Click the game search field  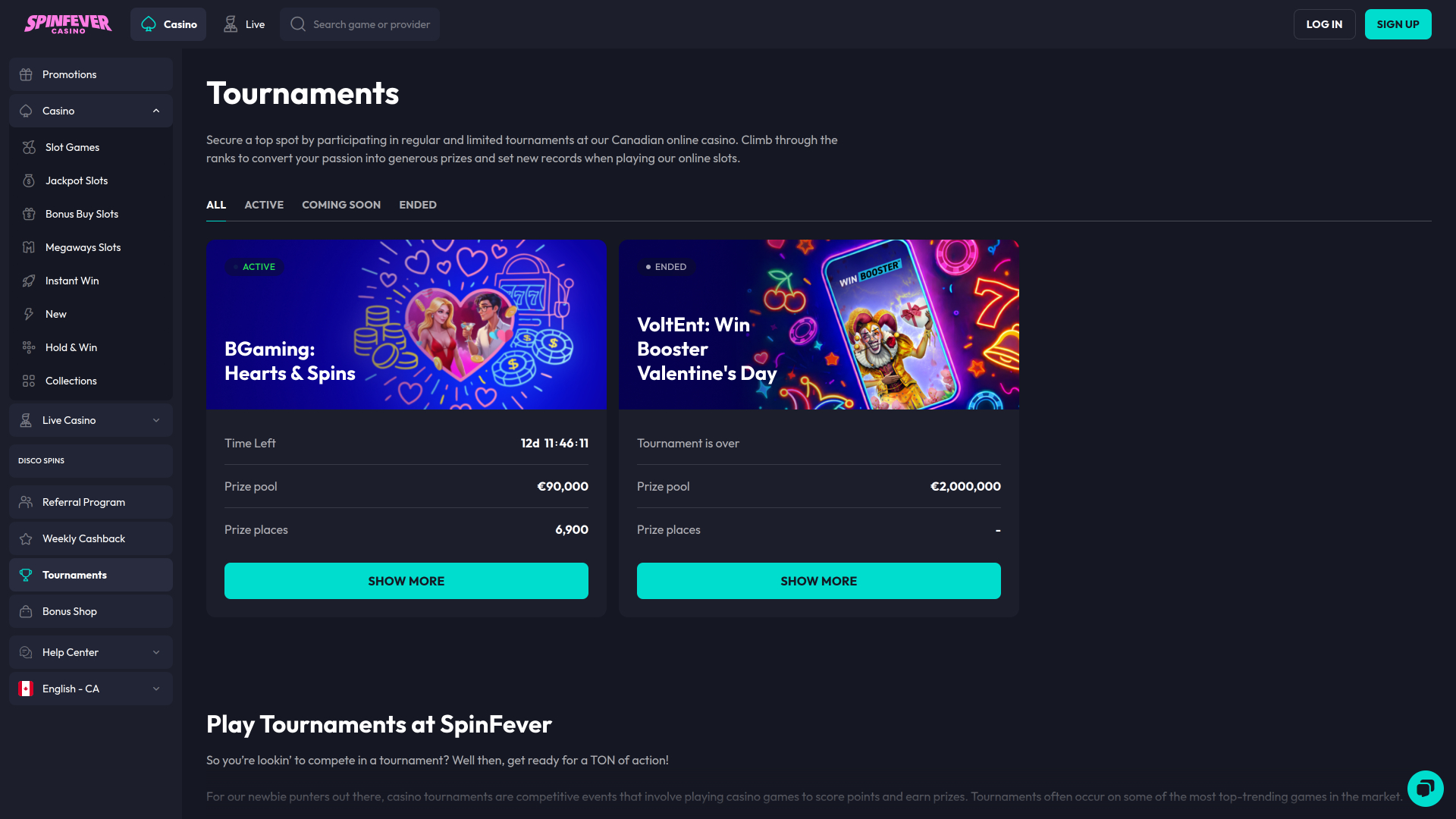(x=359, y=24)
